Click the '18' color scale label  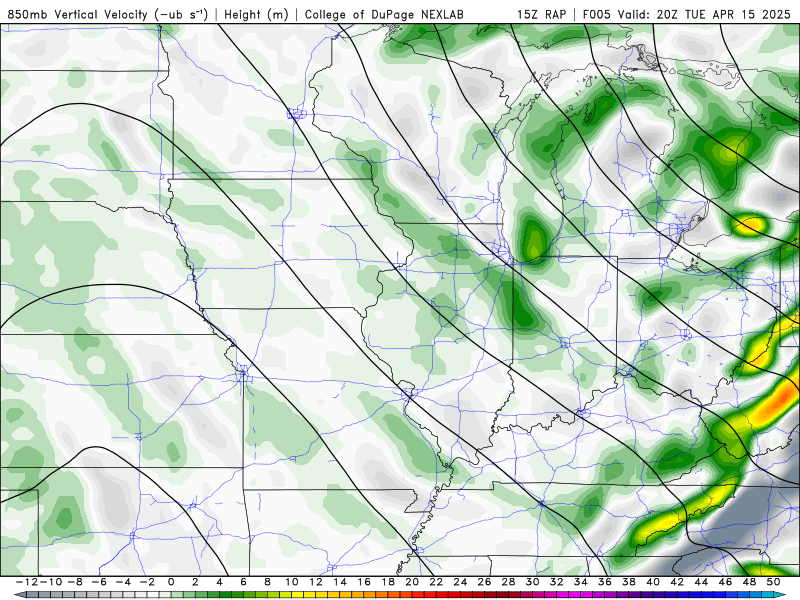[x=388, y=582]
